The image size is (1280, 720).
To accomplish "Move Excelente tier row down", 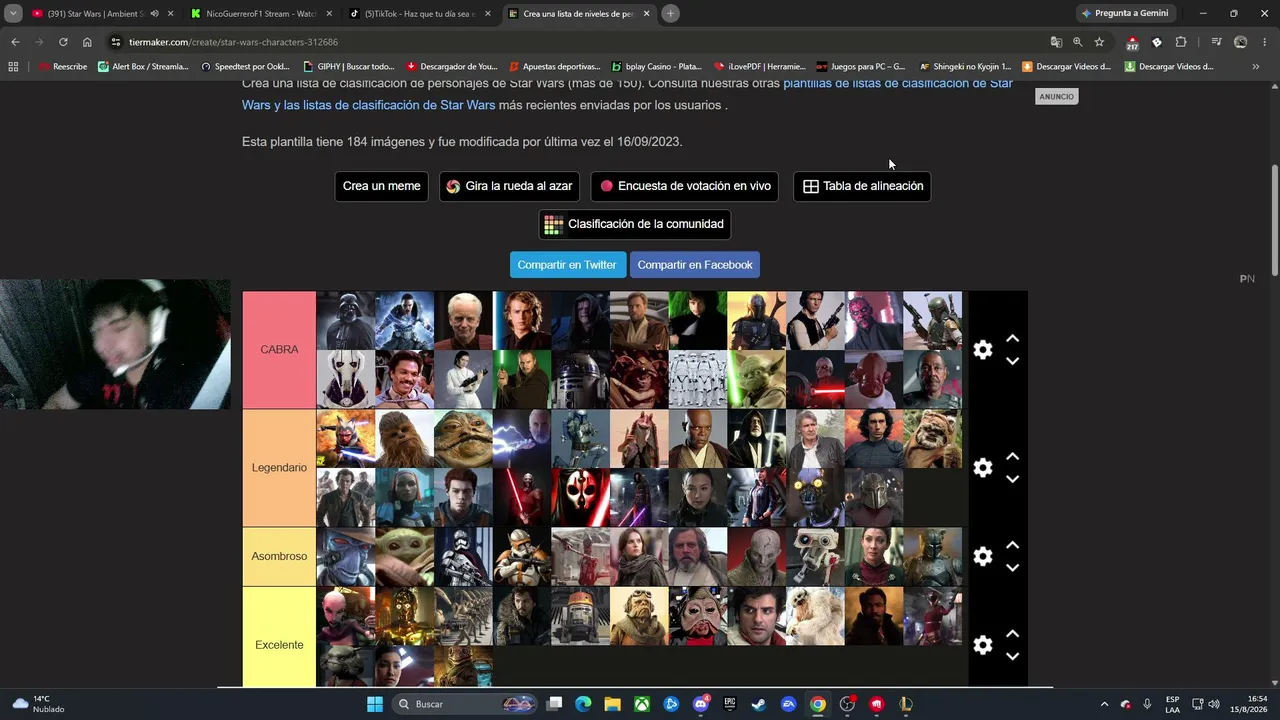I will (1012, 656).
